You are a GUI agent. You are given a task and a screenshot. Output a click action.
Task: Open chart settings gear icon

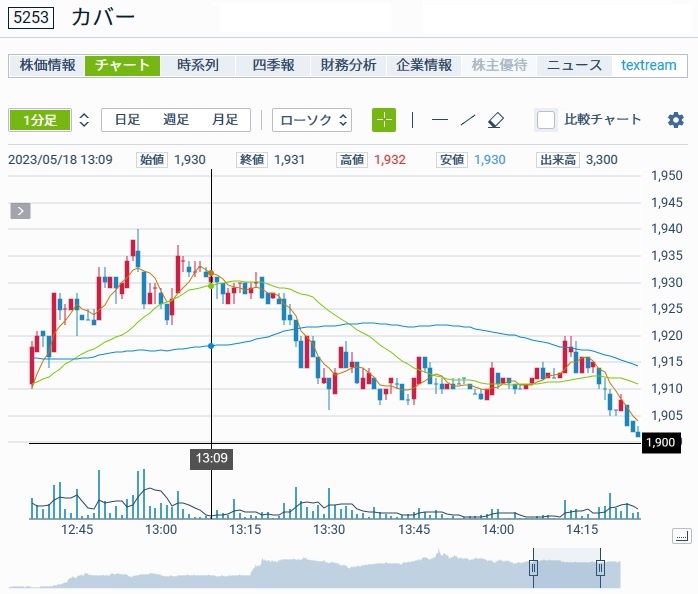coord(676,120)
